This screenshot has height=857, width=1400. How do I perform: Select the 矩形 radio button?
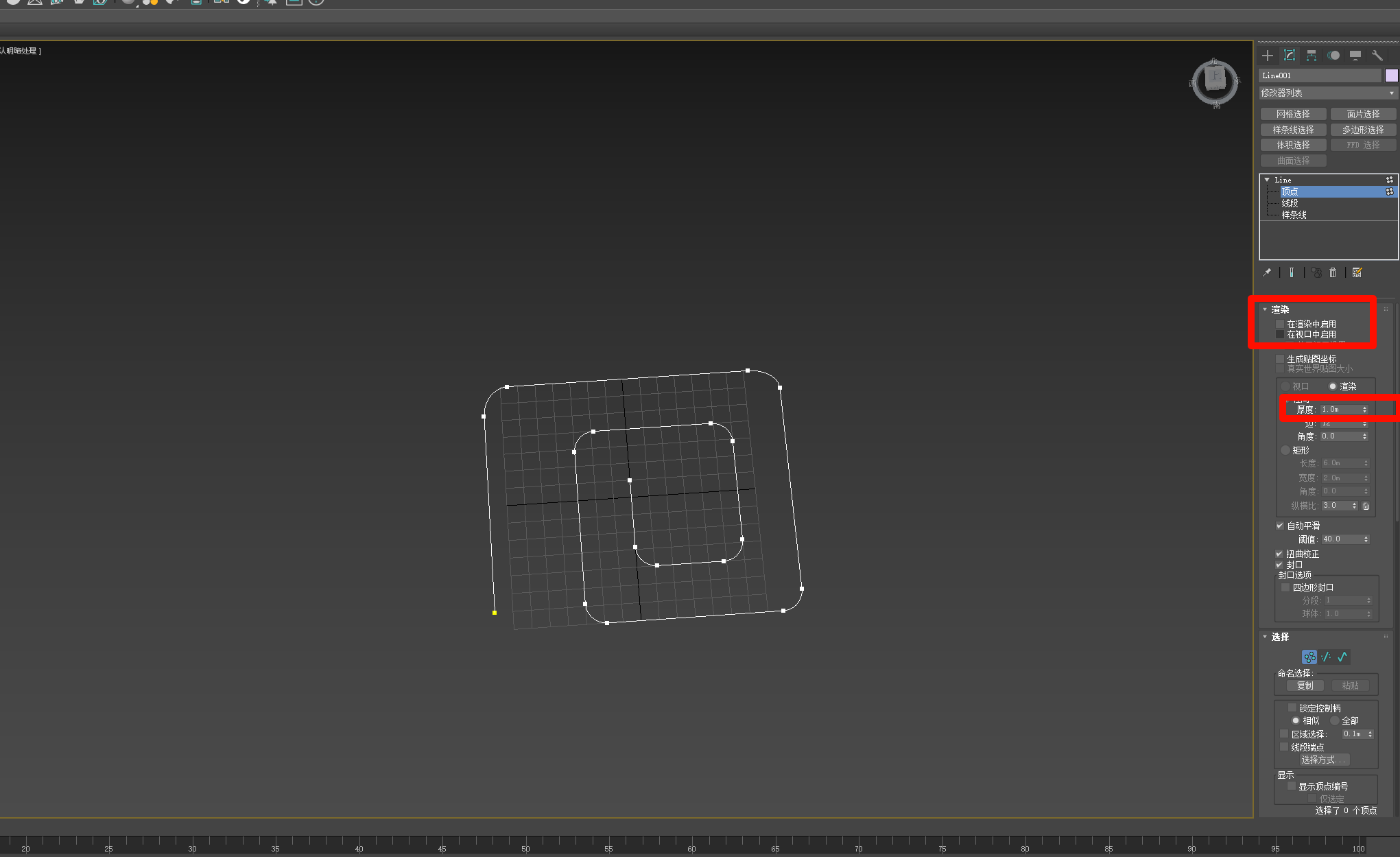[1285, 450]
